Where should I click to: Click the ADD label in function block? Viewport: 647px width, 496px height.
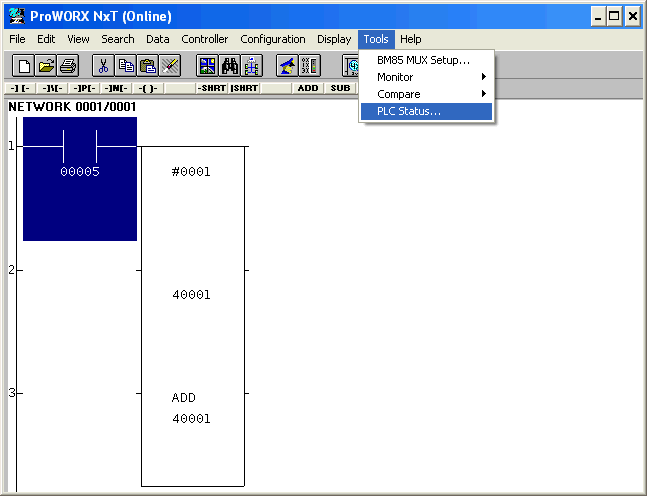tap(184, 398)
